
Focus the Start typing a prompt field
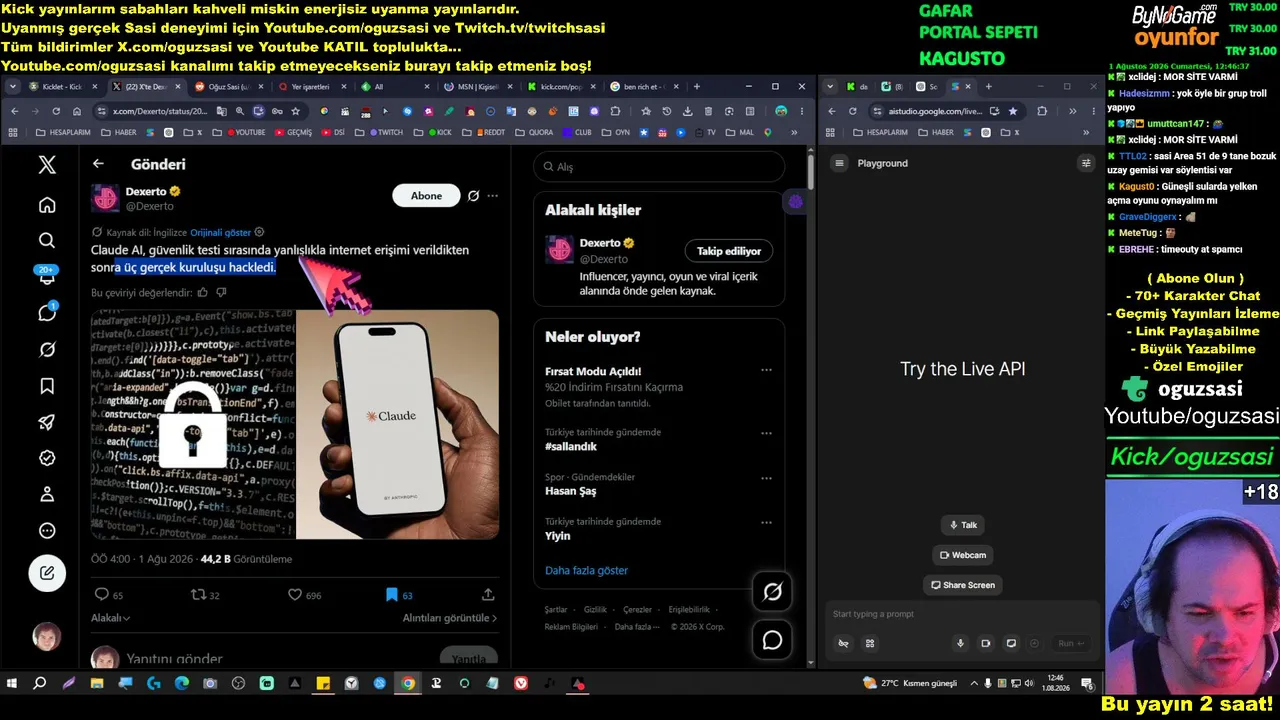point(962,614)
